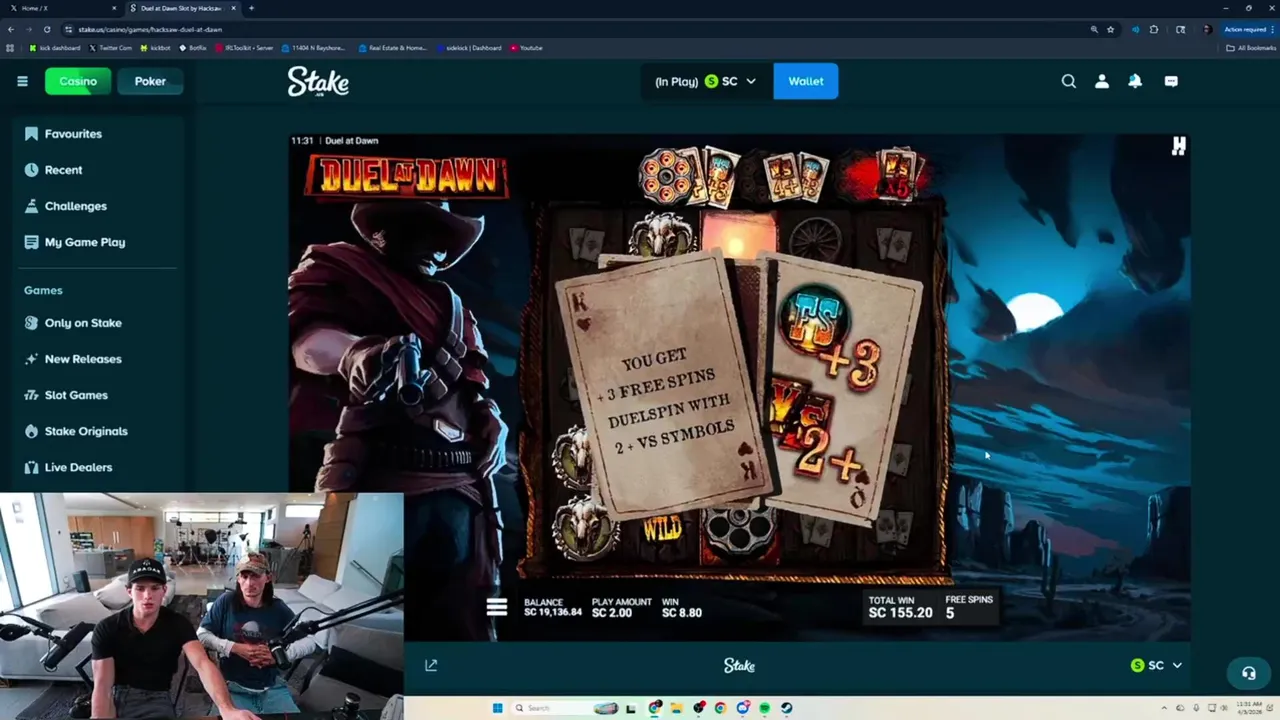Open the IRLToolkit + Server bookmark
This screenshot has height=720, width=1280.
point(243,47)
